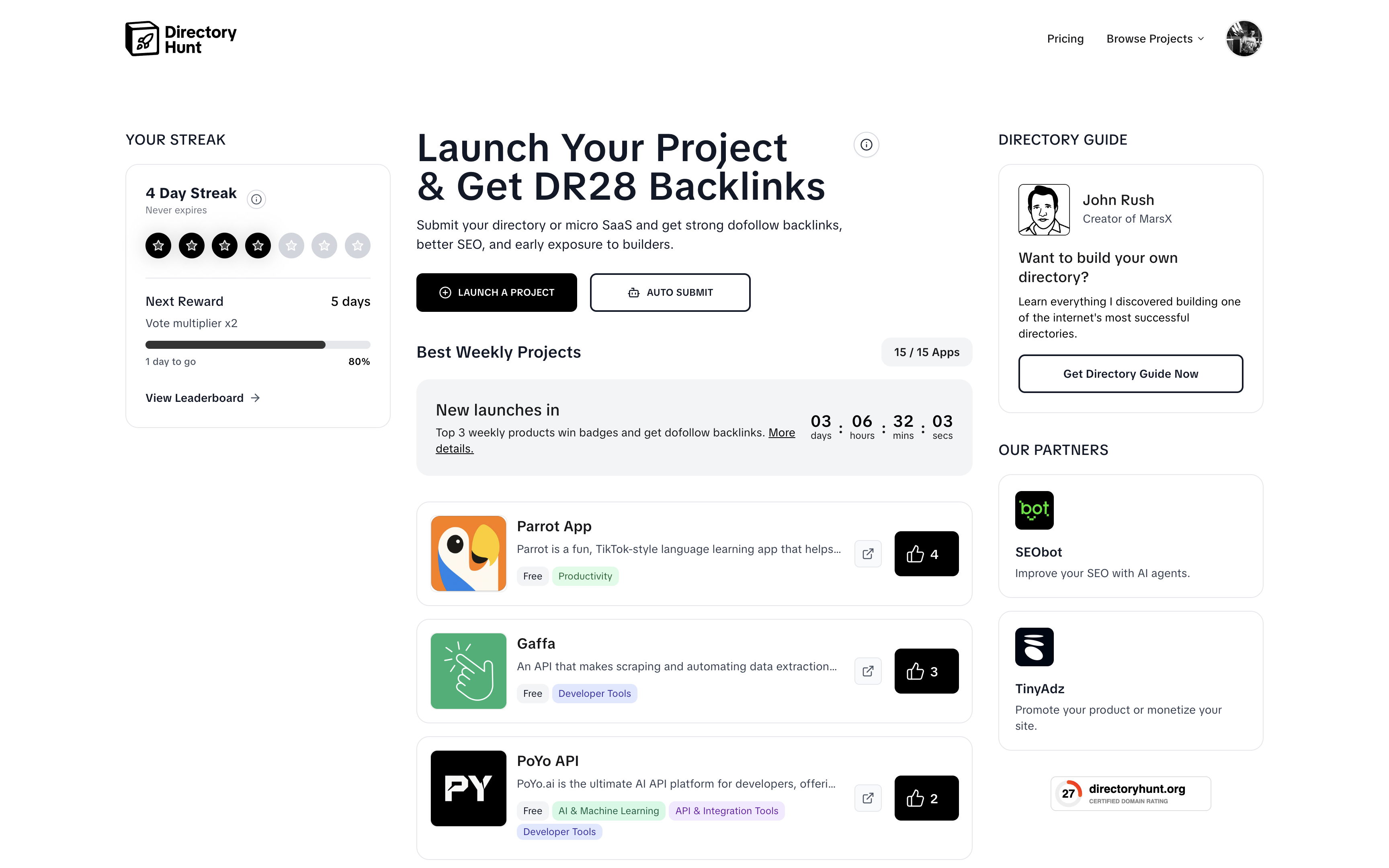This screenshot has height=868, width=1389.
Task: Click the Gaffa hand logo thumbnail
Action: pyautogui.click(x=468, y=671)
